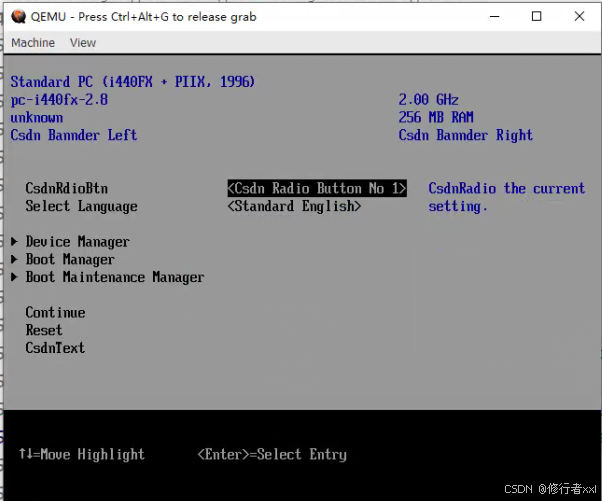Select the CsdnText entry
This screenshot has height=501, width=602.
pos(55,348)
